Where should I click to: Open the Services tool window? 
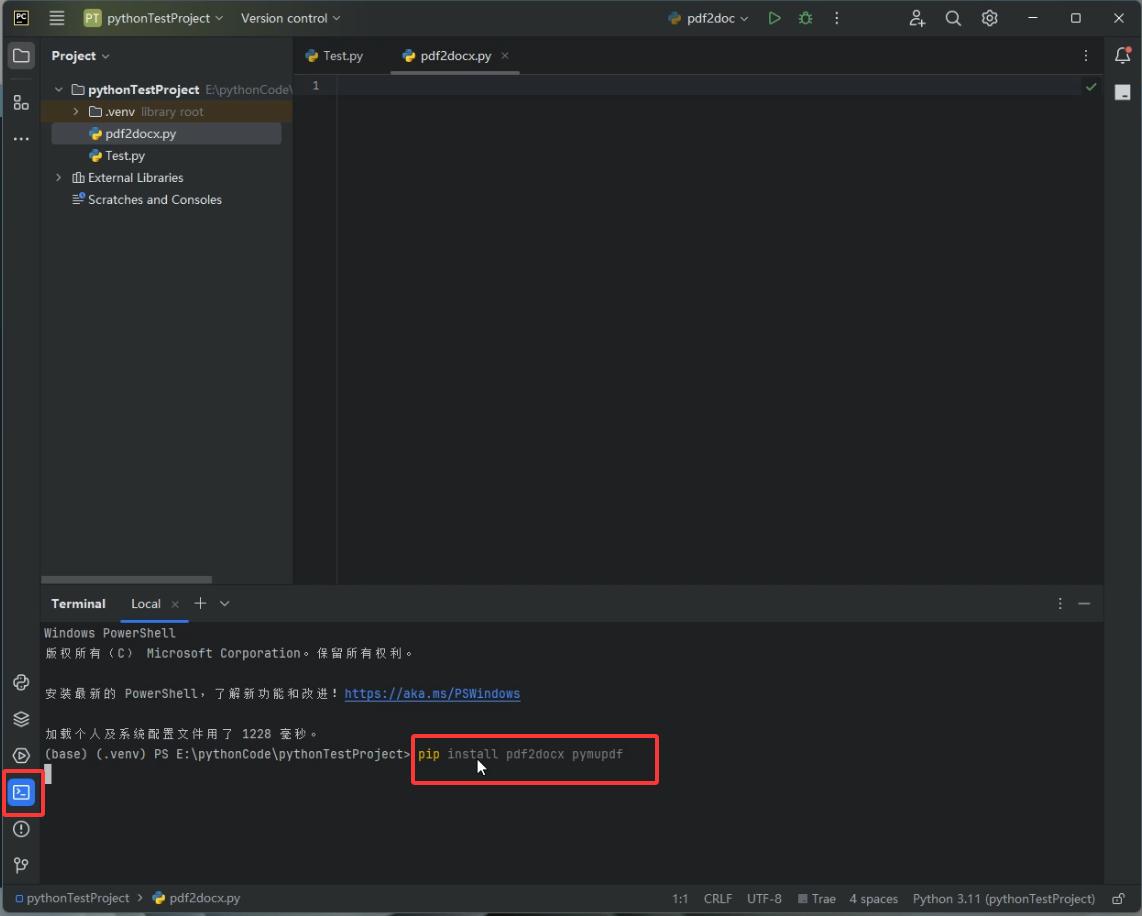pyautogui.click(x=21, y=755)
